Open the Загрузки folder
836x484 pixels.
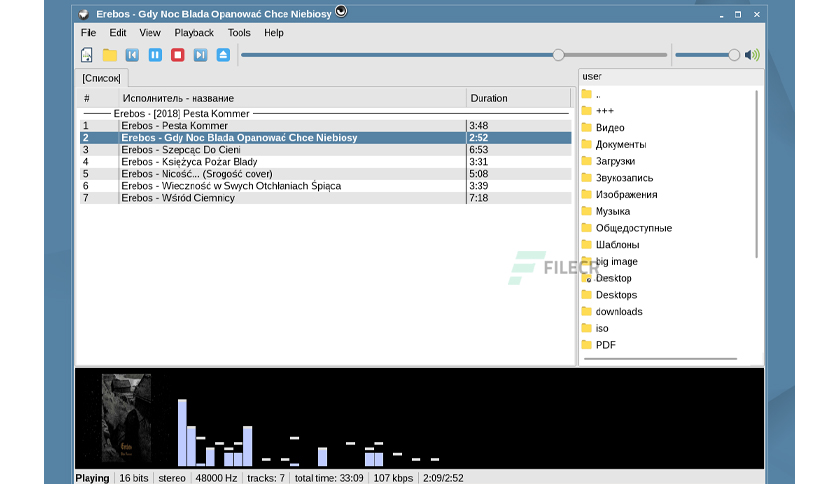coord(608,161)
